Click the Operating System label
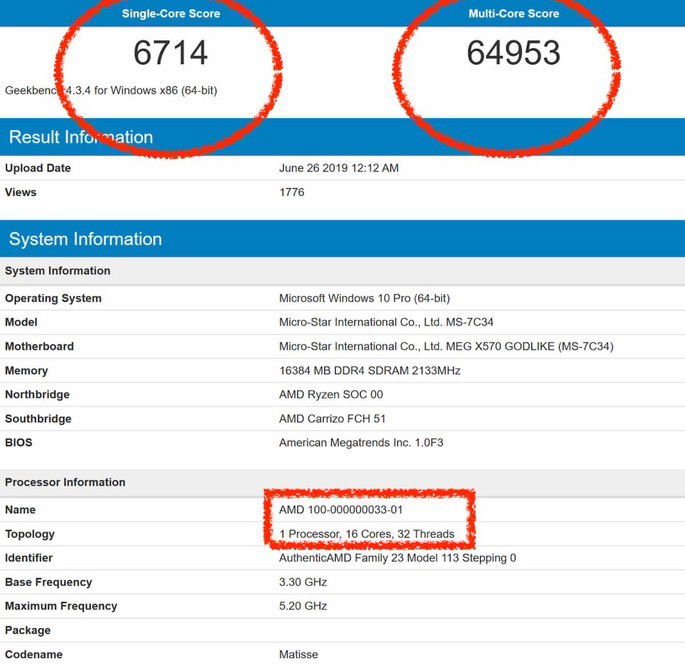 [53, 298]
